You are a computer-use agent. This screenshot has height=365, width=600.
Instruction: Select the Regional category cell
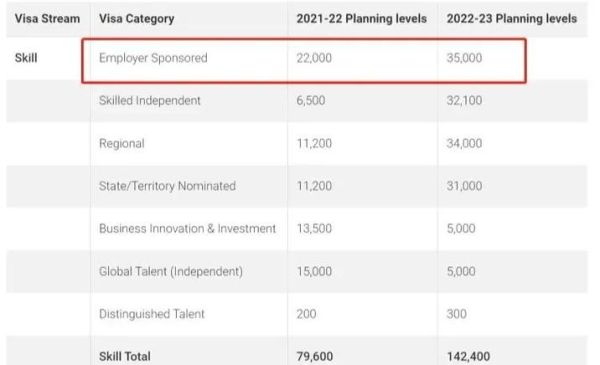(x=122, y=143)
